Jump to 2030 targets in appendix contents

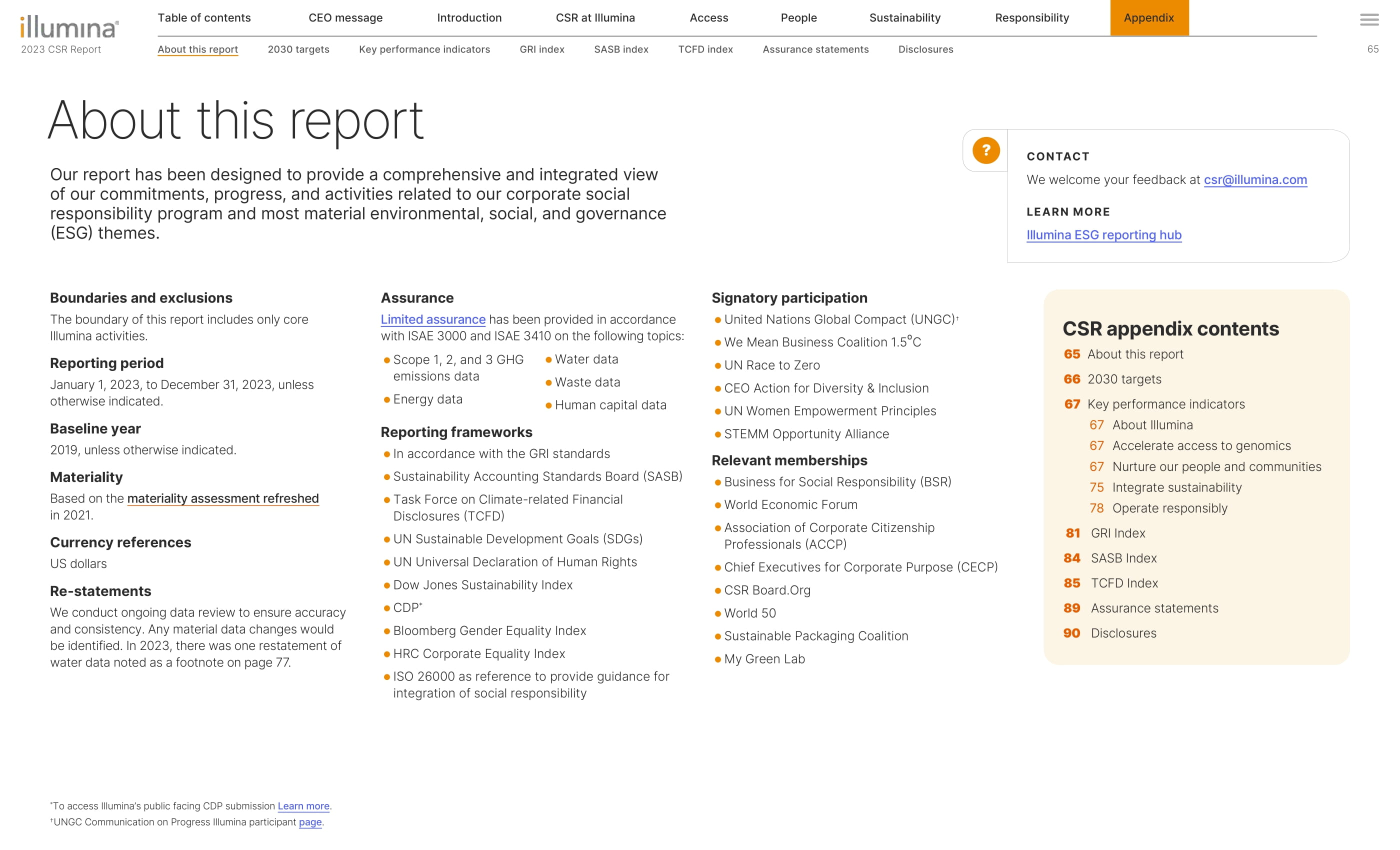click(x=1123, y=379)
